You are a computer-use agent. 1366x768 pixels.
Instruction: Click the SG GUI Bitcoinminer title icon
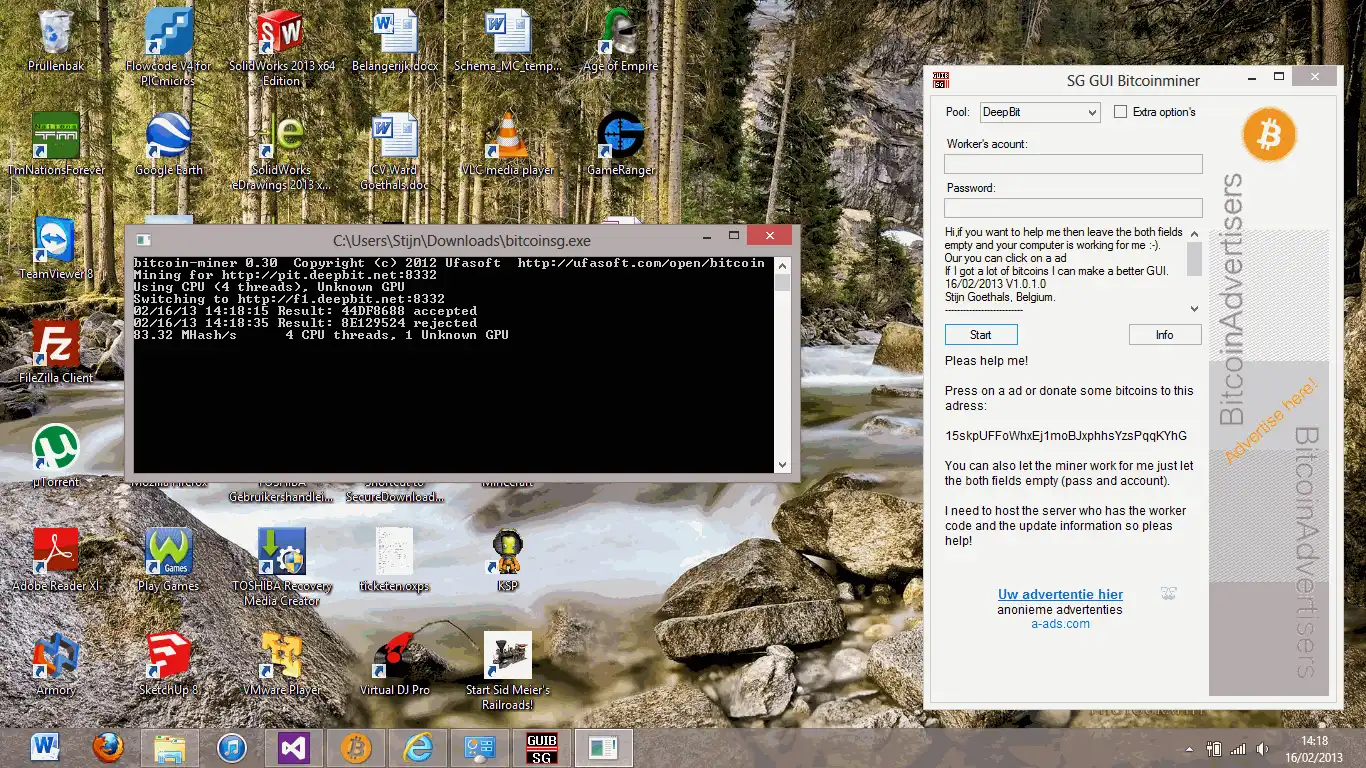click(940, 80)
